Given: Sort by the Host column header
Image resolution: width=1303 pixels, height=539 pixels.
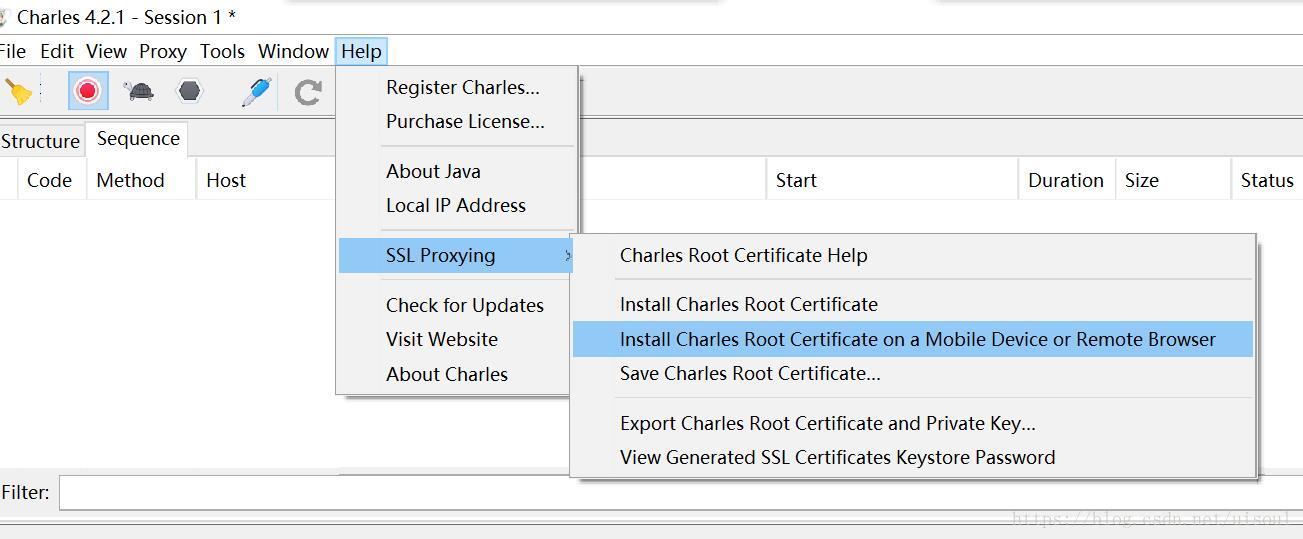Looking at the screenshot, I should [x=226, y=180].
